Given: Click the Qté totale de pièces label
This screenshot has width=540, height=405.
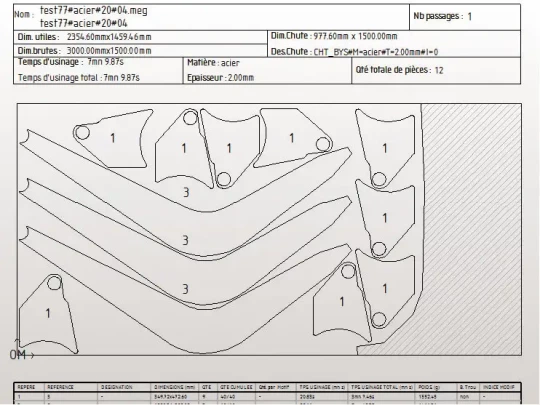Looking at the screenshot, I should click(x=394, y=70).
